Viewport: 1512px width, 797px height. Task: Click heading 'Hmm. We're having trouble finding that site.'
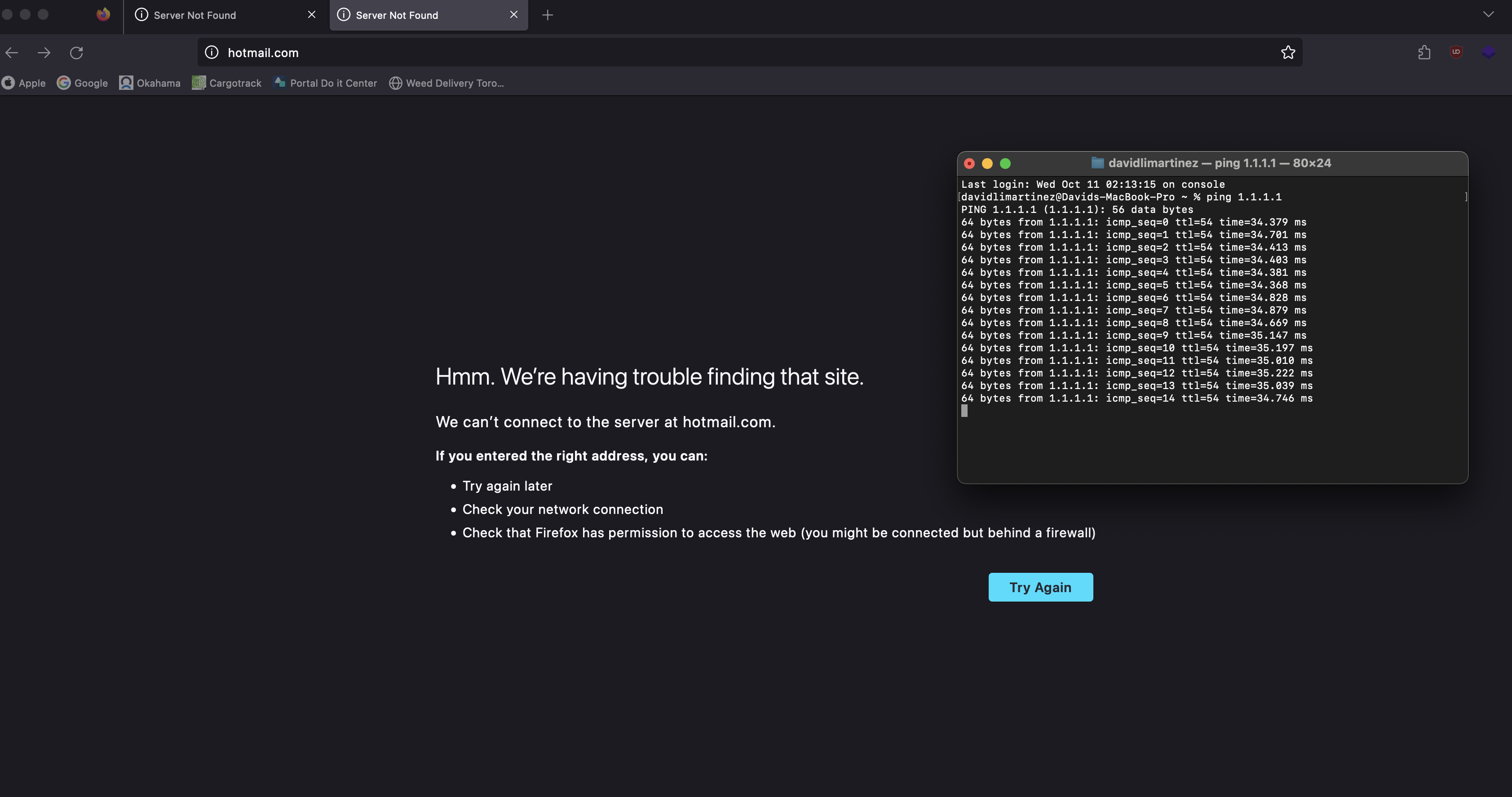(x=650, y=377)
